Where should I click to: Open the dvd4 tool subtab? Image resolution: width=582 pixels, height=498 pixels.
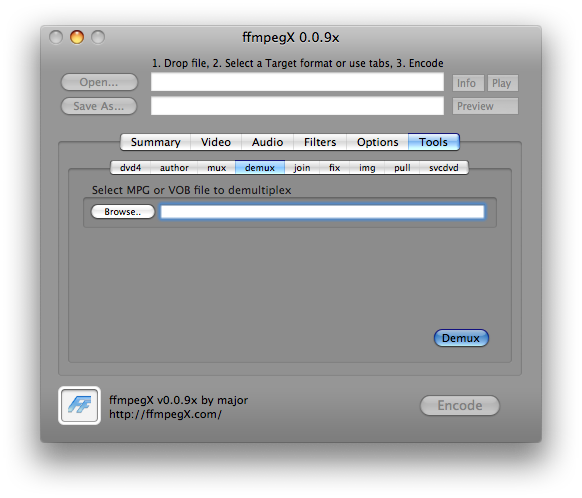click(130, 168)
